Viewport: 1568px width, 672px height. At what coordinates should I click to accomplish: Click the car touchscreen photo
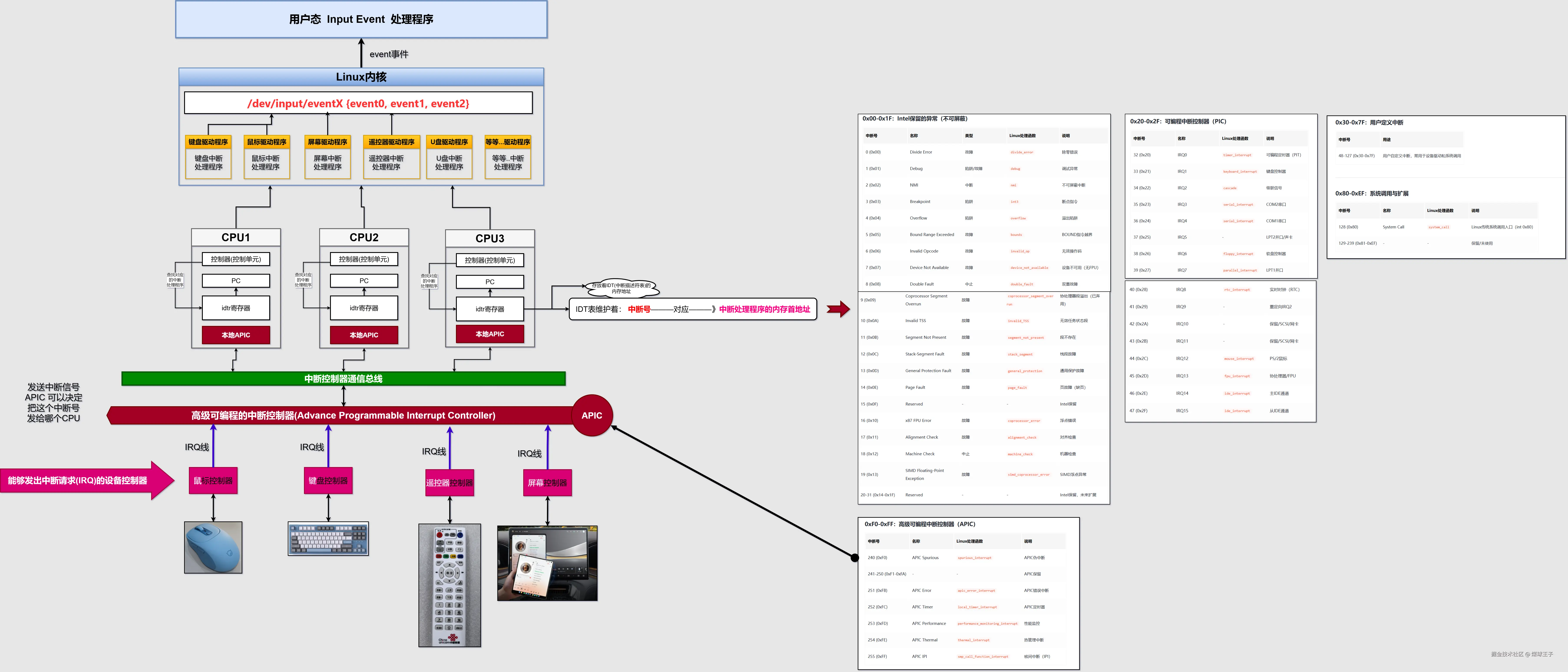[x=547, y=563]
